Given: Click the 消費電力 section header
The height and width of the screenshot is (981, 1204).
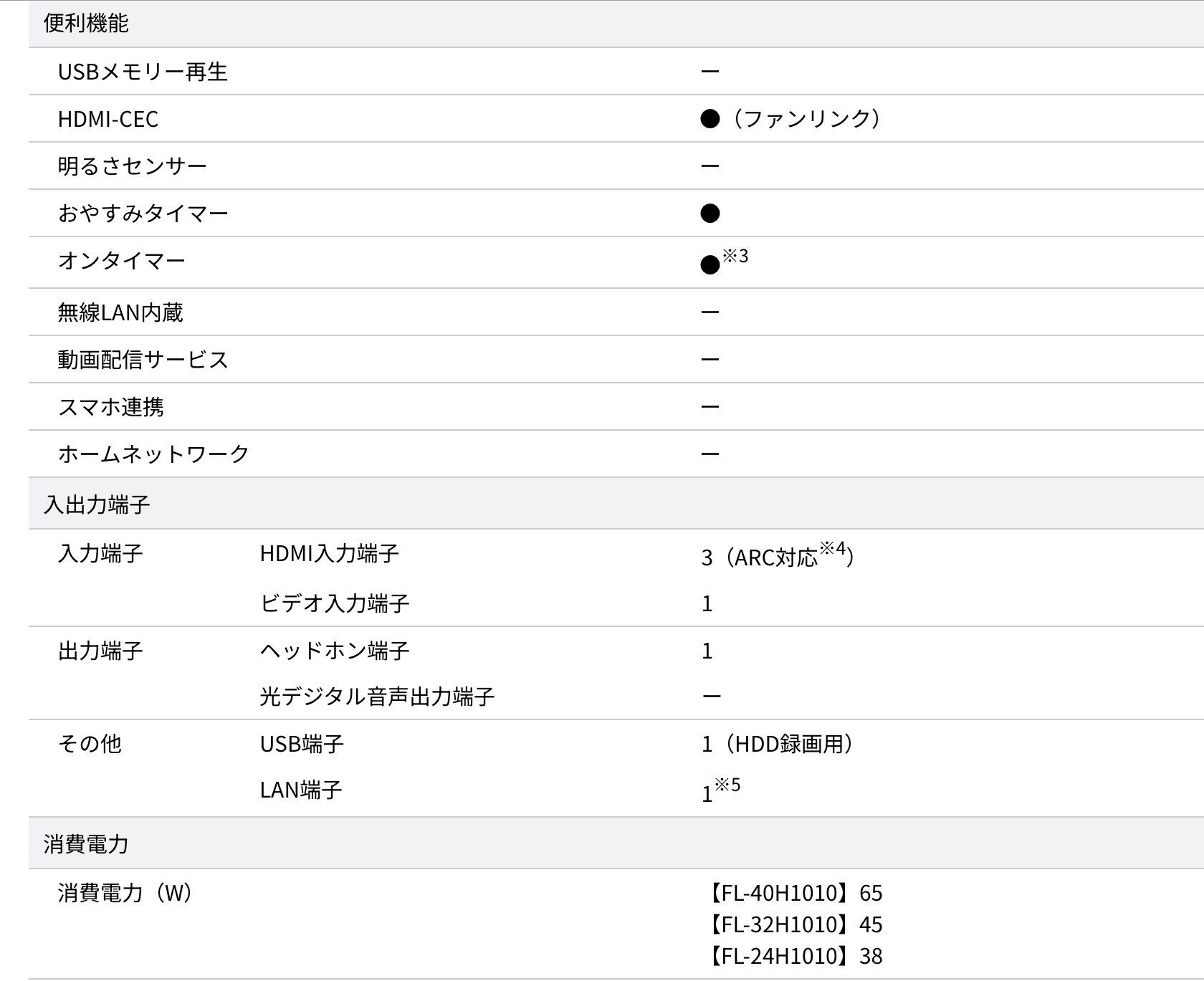Looking at the screenshot, I should tap(86, 844).
